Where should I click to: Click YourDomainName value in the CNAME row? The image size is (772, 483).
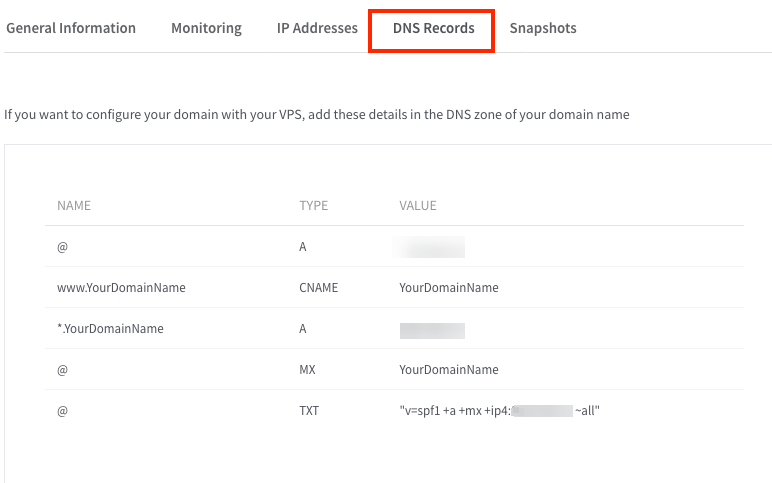[449, 288]
